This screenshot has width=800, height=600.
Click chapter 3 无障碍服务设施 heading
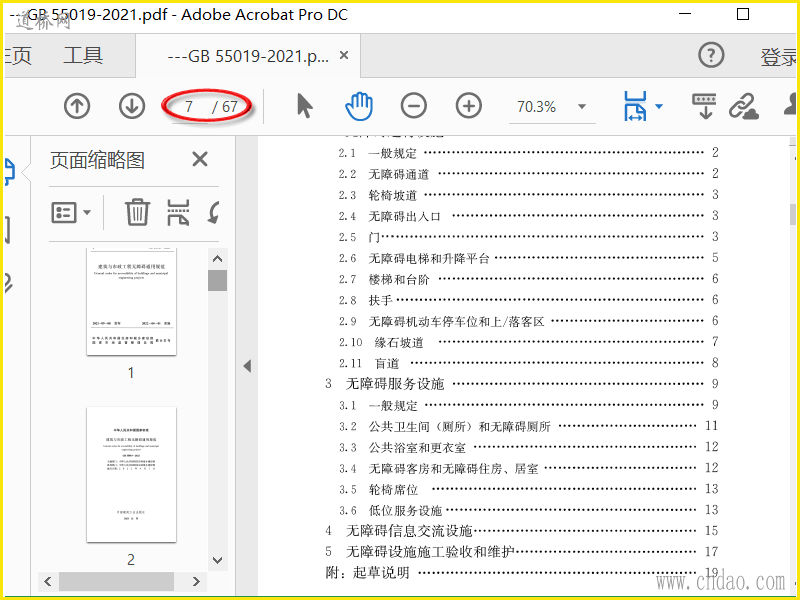point(522,384)
